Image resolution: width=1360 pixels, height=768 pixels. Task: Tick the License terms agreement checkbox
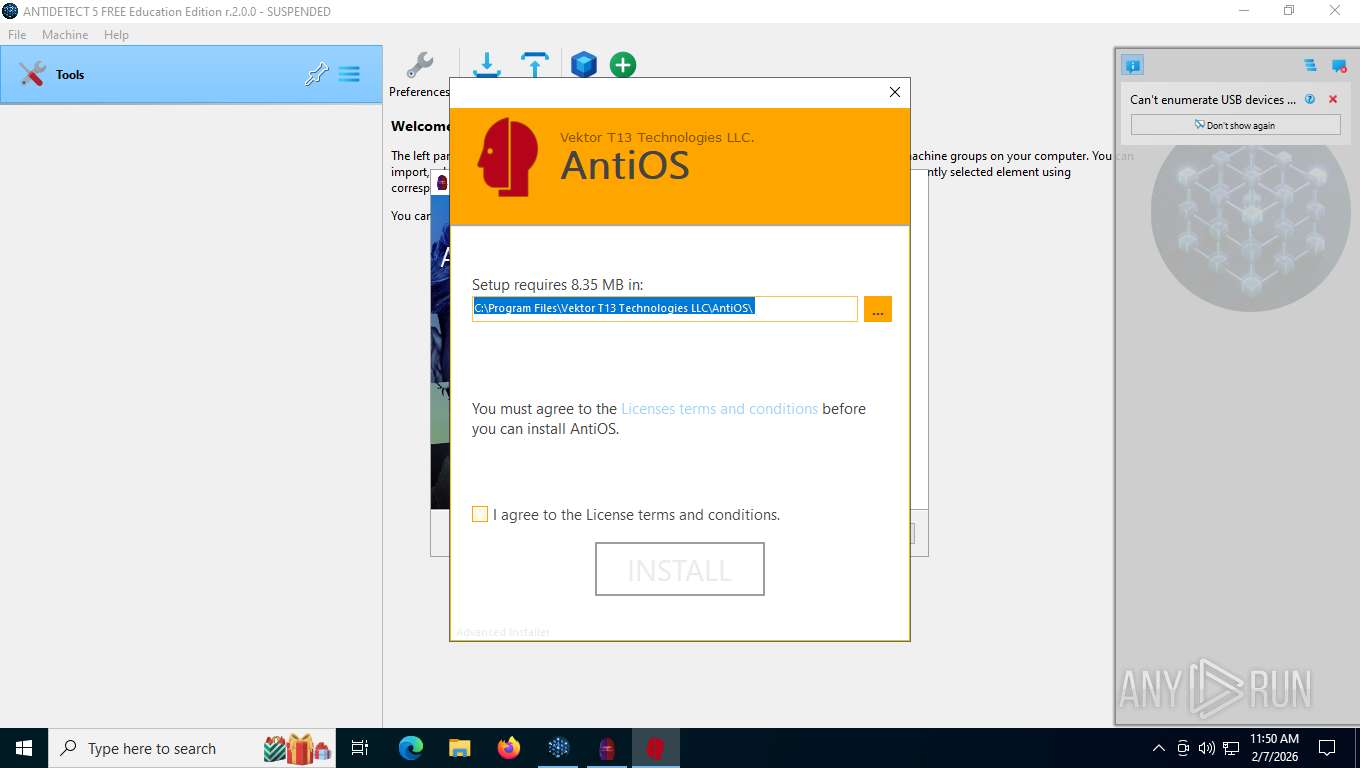[480, 514]
